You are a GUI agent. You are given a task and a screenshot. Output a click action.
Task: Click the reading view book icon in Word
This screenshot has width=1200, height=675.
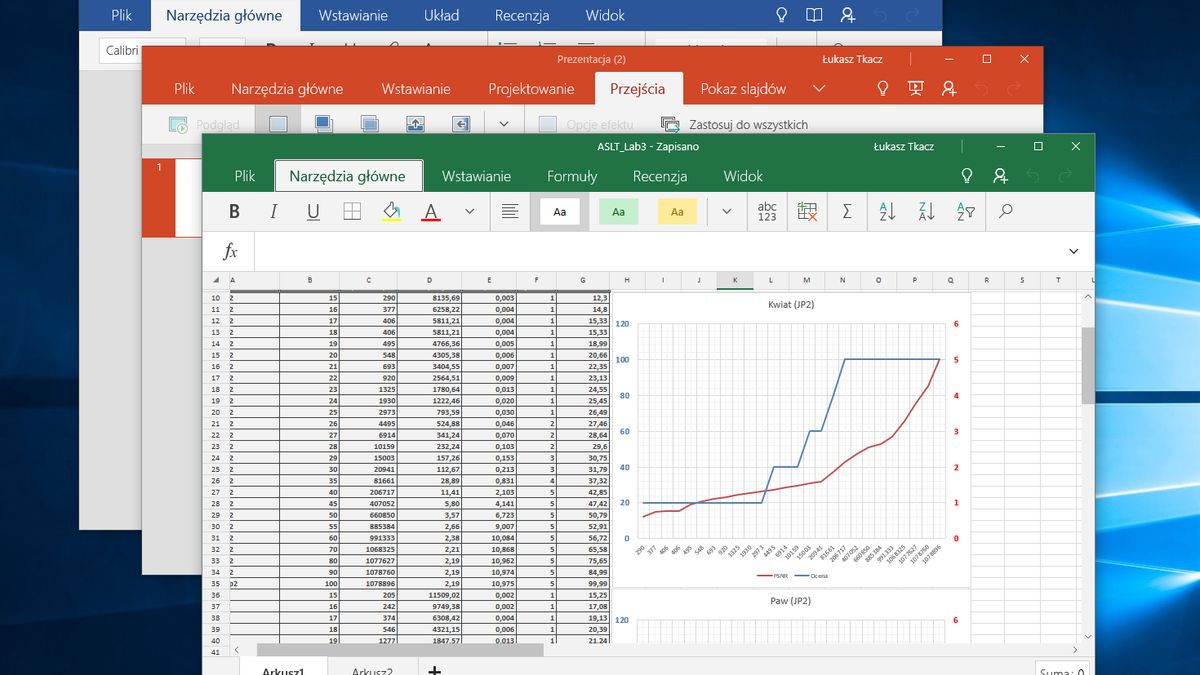815,15
